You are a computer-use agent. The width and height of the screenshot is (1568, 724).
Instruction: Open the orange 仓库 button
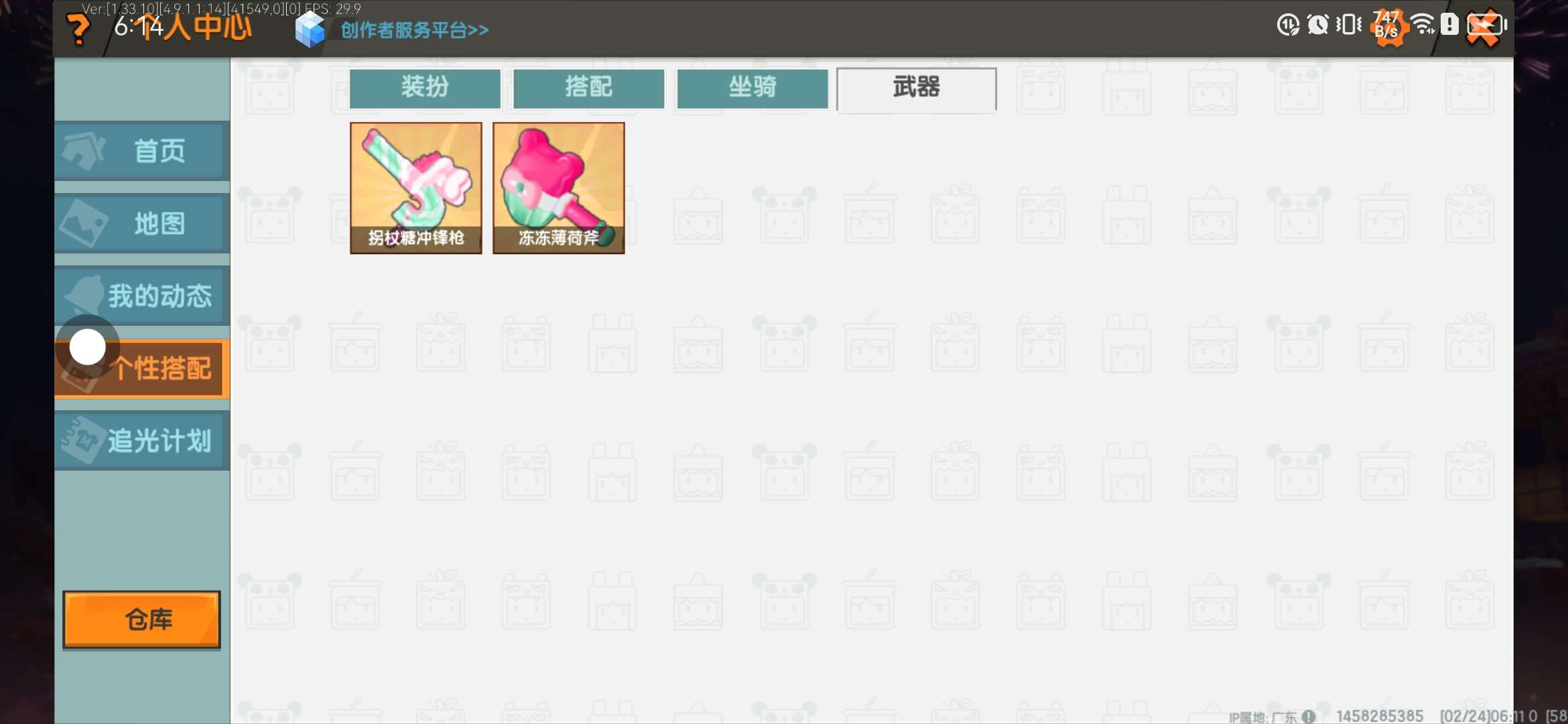141,619
